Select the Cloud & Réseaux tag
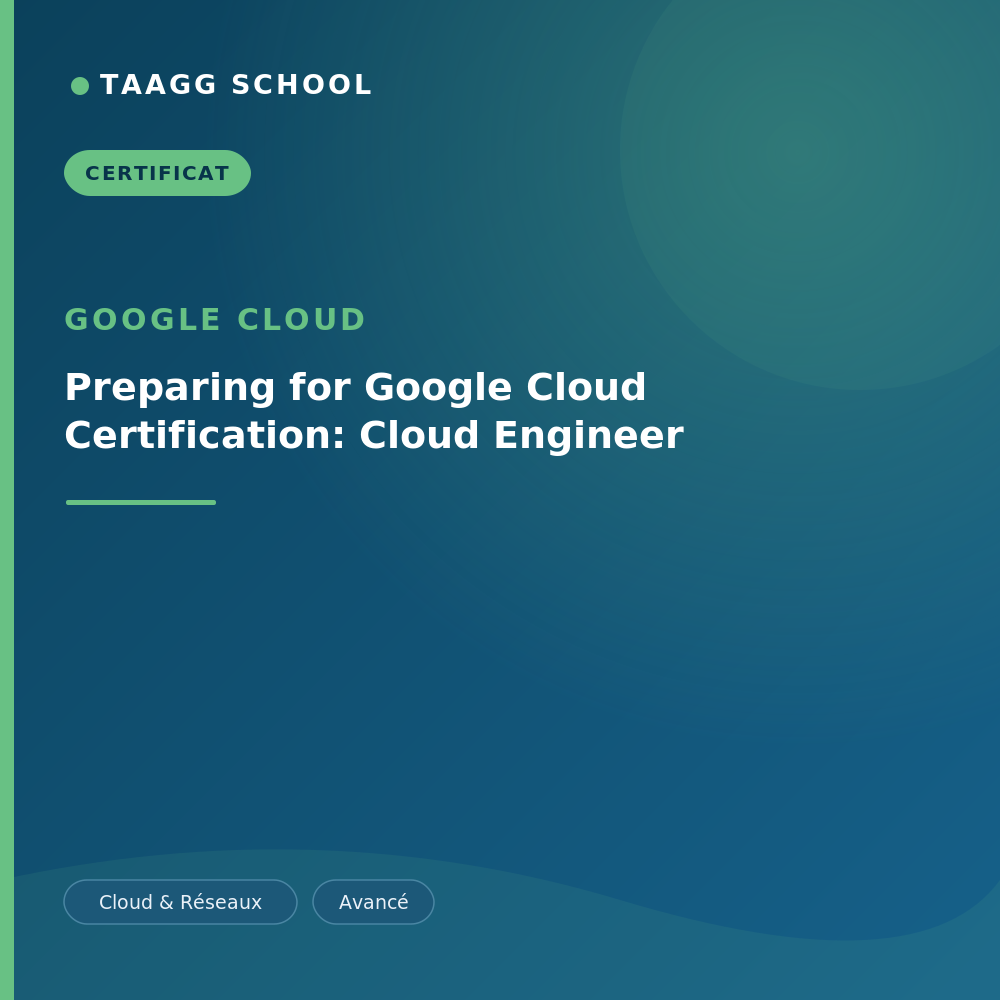This screenshot has height=1000, width=1000. coord(180,902)
